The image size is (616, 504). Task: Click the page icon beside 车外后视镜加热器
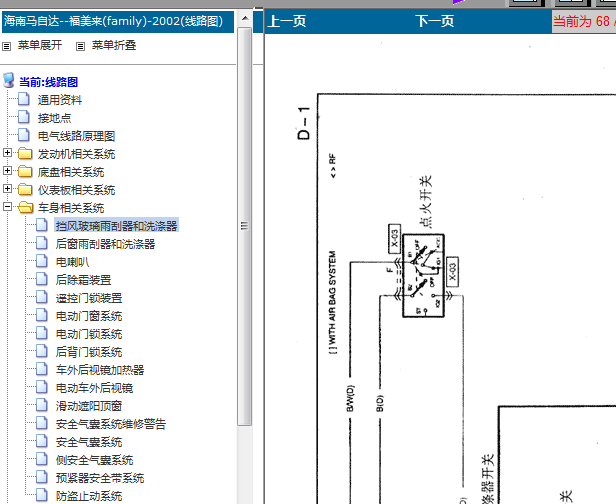pos(42,369)
